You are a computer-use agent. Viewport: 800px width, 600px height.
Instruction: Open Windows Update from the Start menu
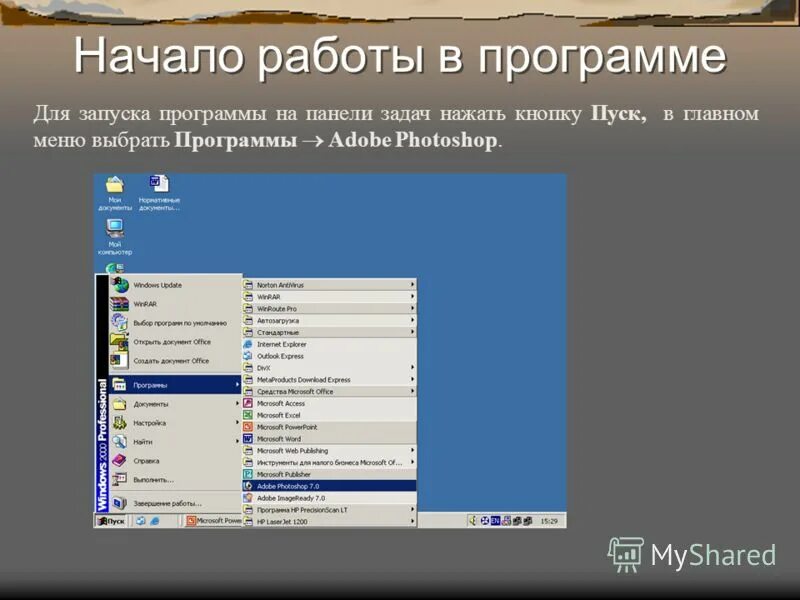pyautogui.click(x=176, y=285)
